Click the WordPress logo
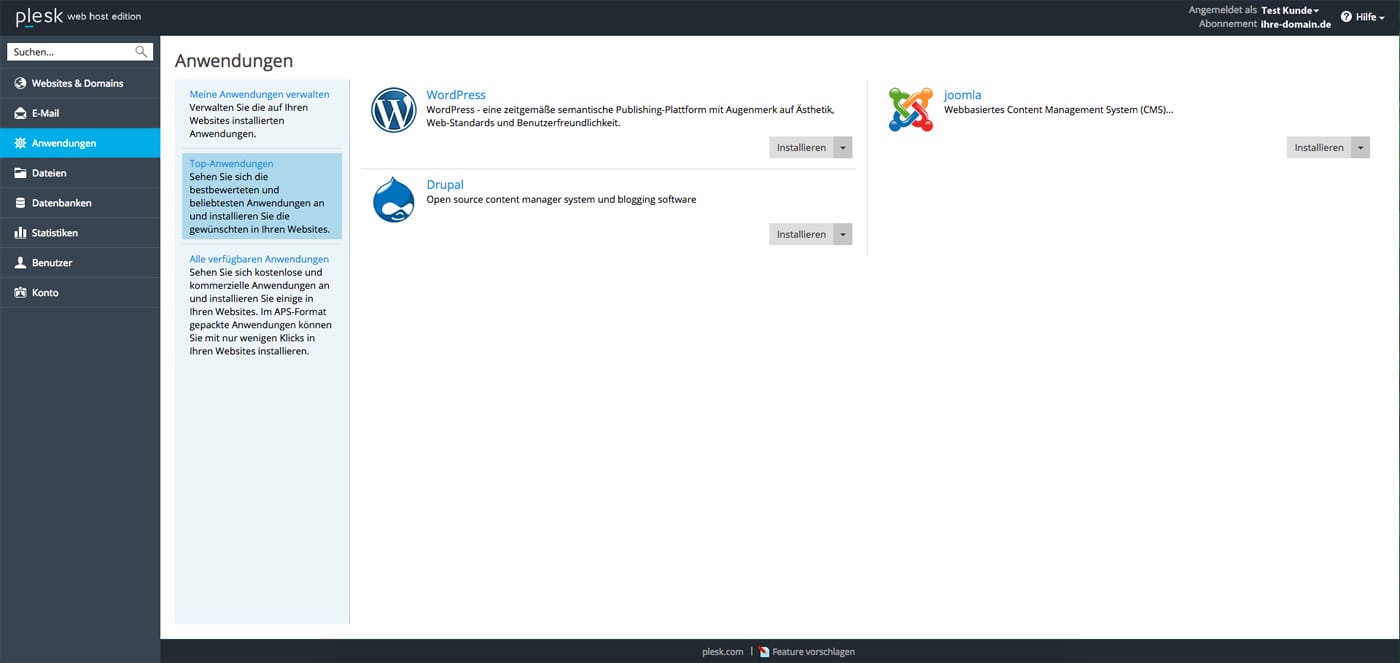 coord(393,110)
